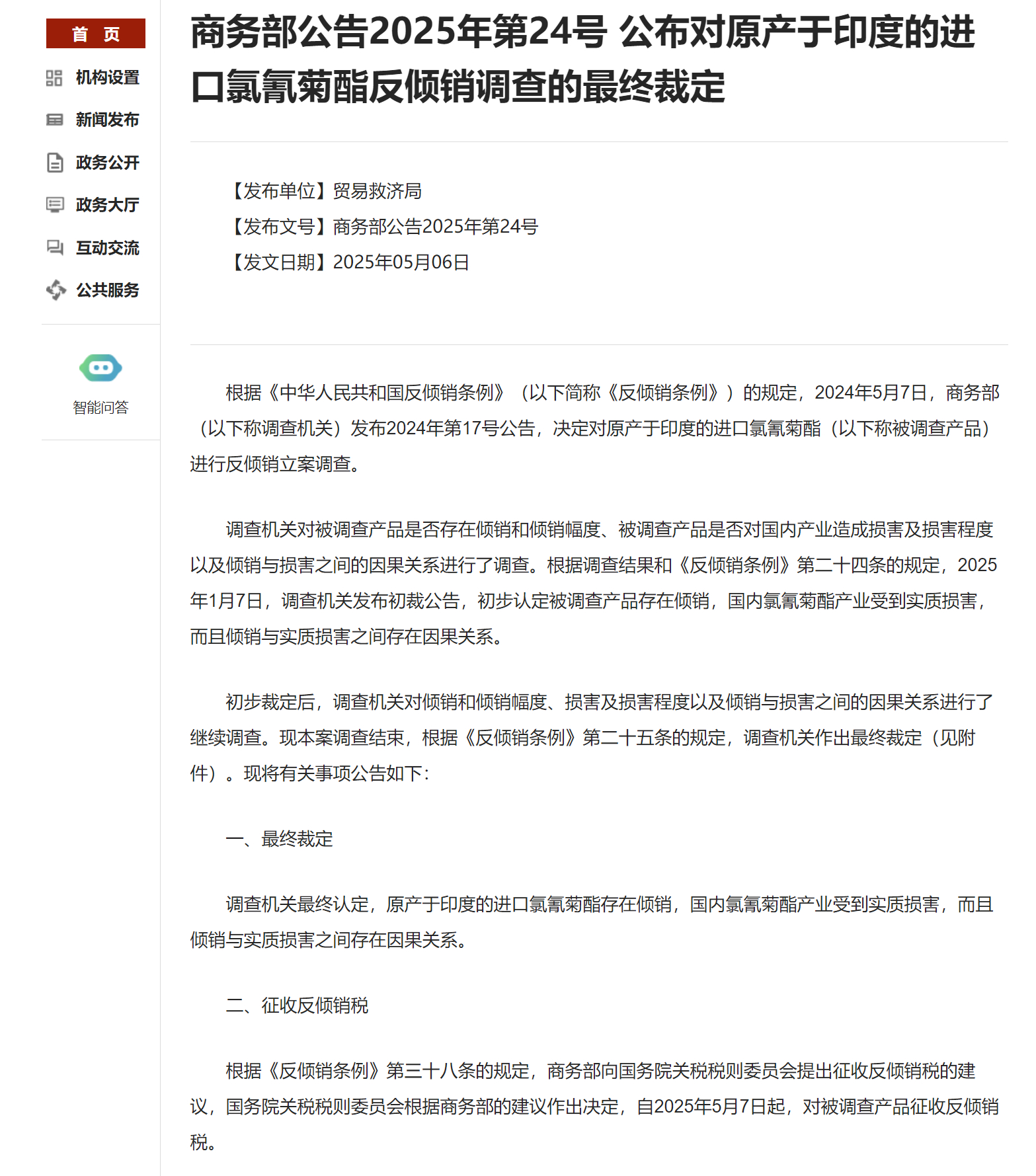Click paragraph beginning 调查机关最终认定

coord(592,922)
